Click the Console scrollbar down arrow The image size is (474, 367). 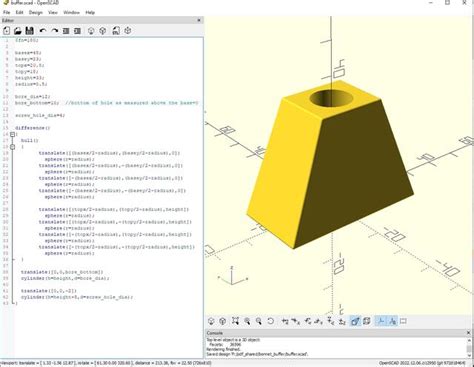pos(469,355)
